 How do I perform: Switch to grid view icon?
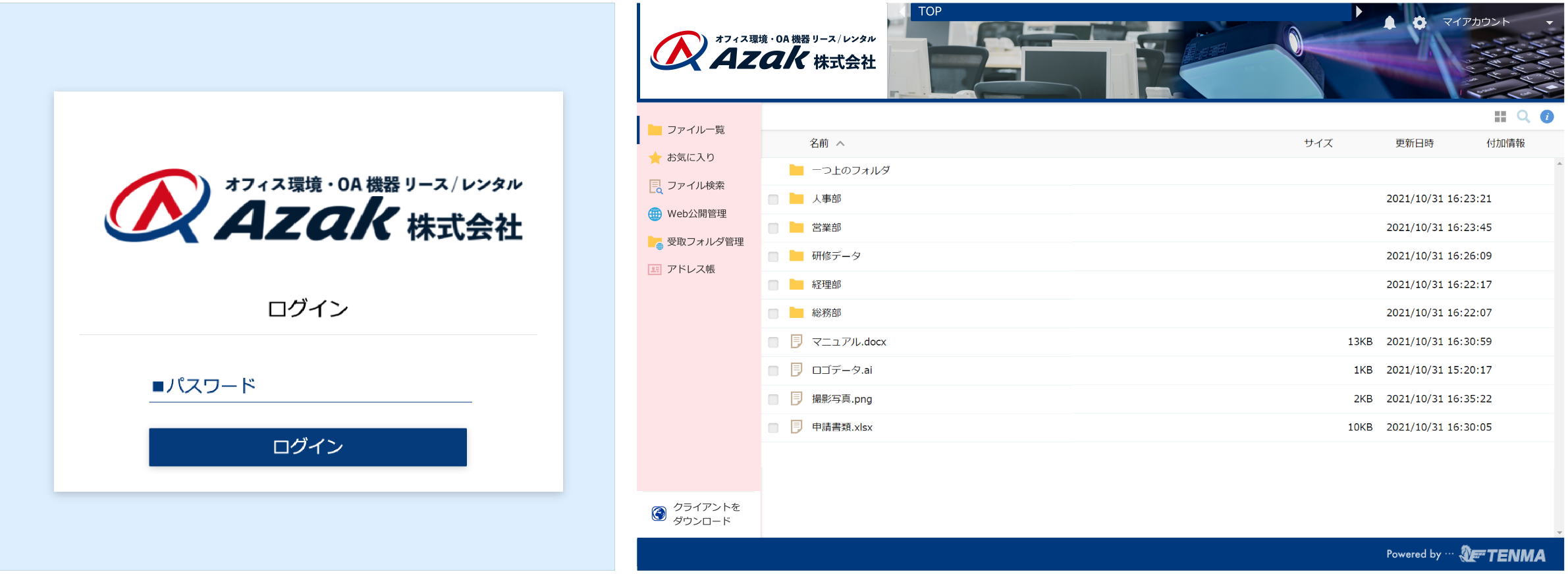(1500, 117)
